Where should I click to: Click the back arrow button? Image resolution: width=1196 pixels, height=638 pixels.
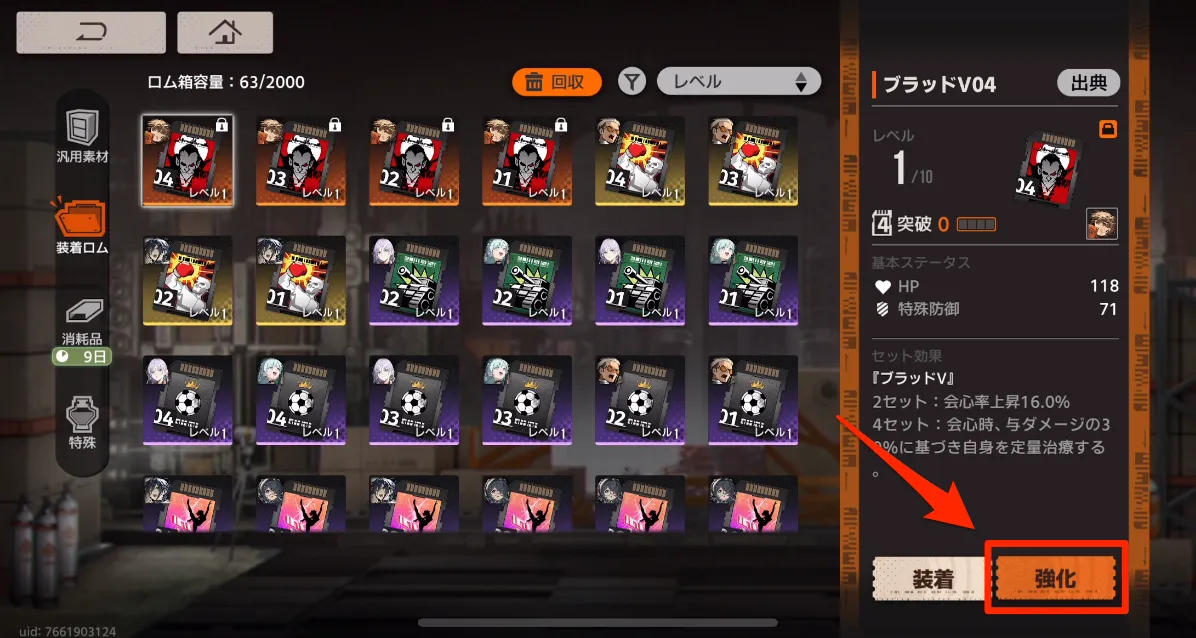[91, 33]
